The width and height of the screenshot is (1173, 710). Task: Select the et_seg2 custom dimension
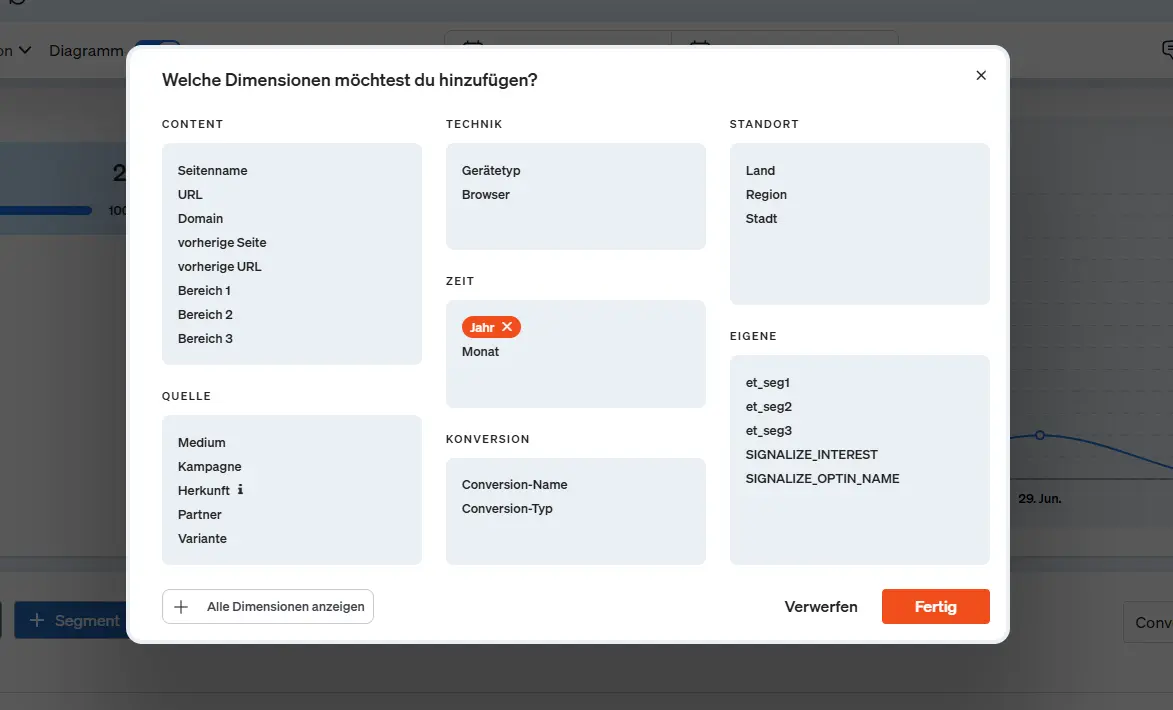tap(768, 407)
